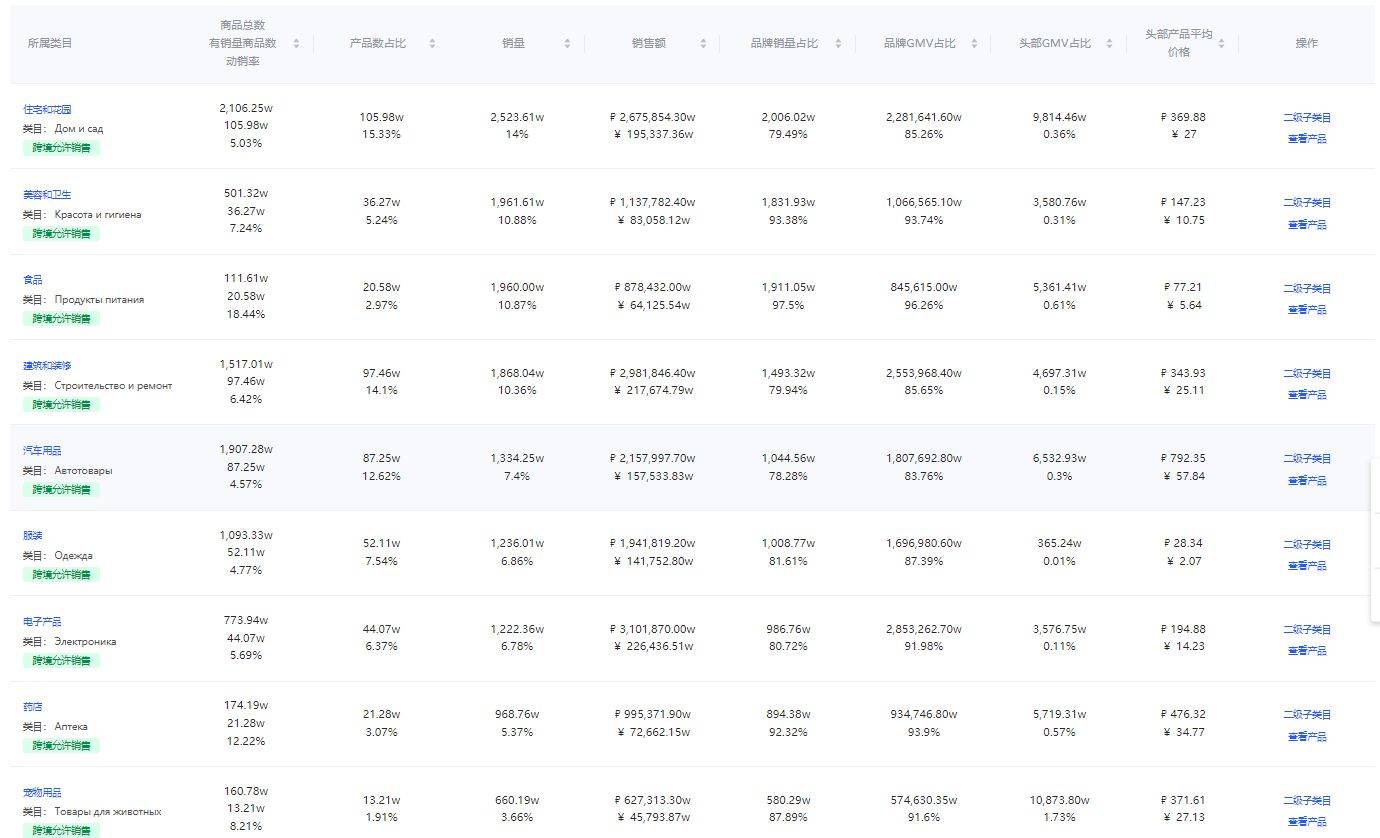The height and width of the screenshot is (838, 1380).
Task: Open 美容和卫生 category link
Action: pos(47,195)
